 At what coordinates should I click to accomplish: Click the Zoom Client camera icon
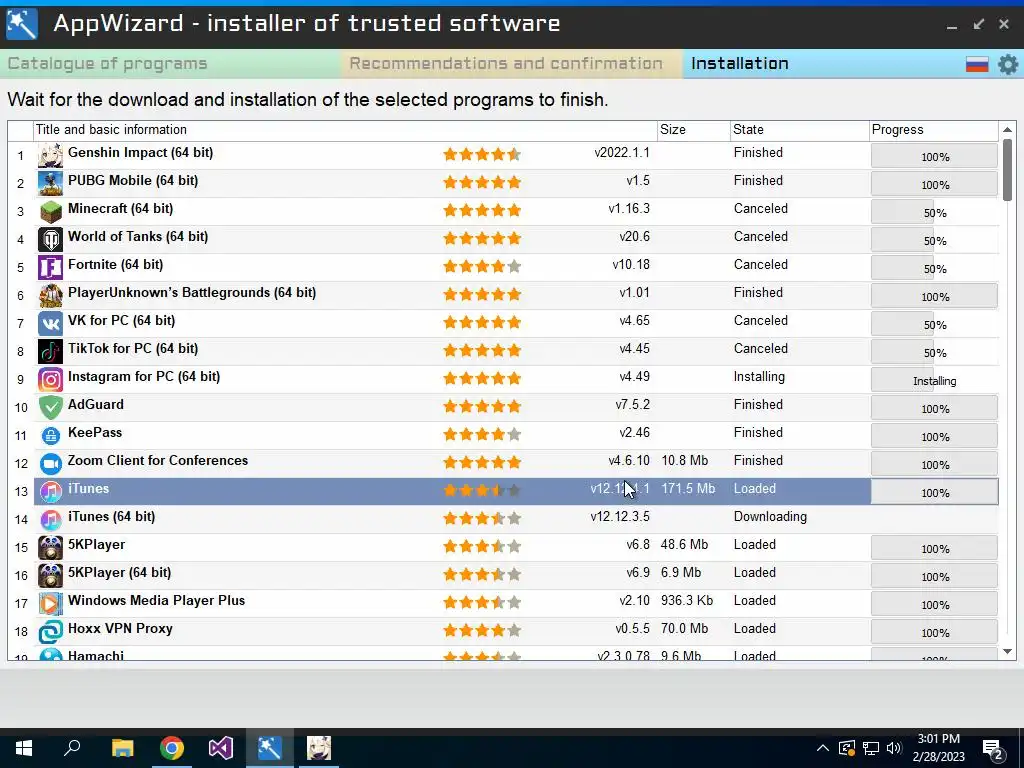point(50,464)
